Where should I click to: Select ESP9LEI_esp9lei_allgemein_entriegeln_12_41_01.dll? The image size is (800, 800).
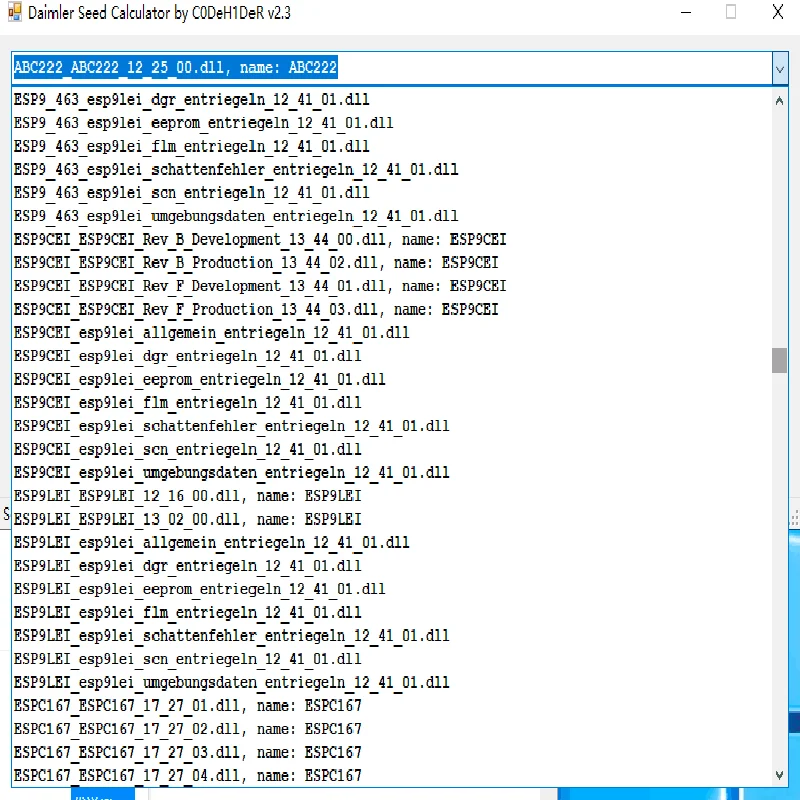(x=392, y=543)
